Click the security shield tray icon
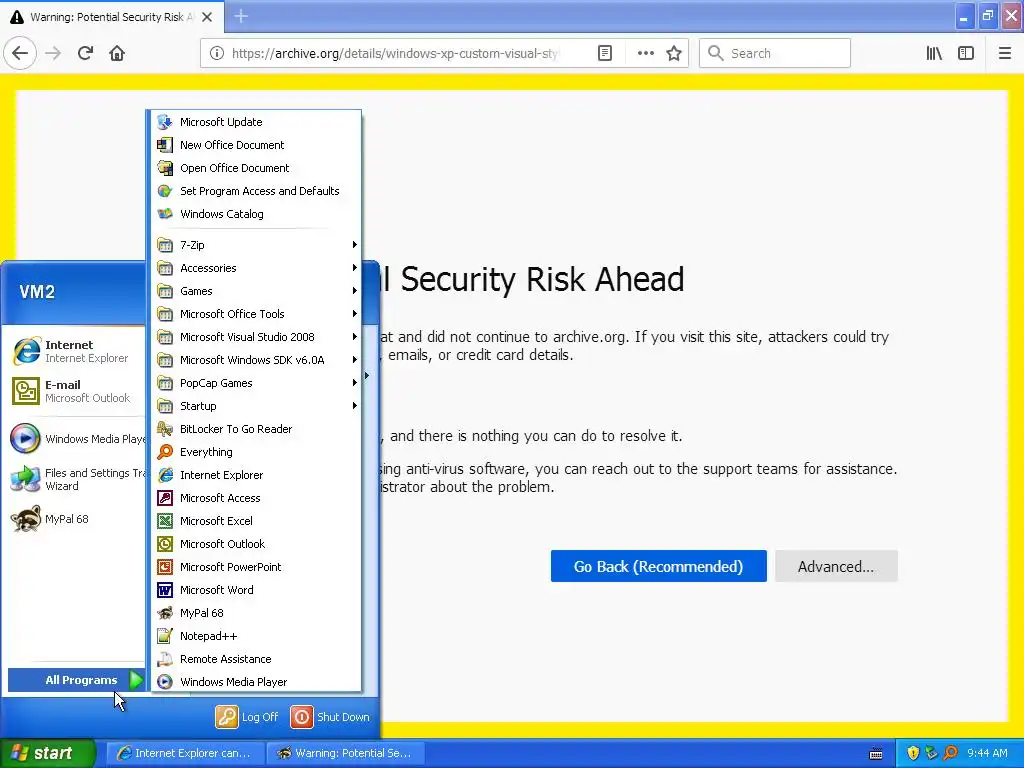The width and height of the screenshot is (1024, 768). click(914, 753)
